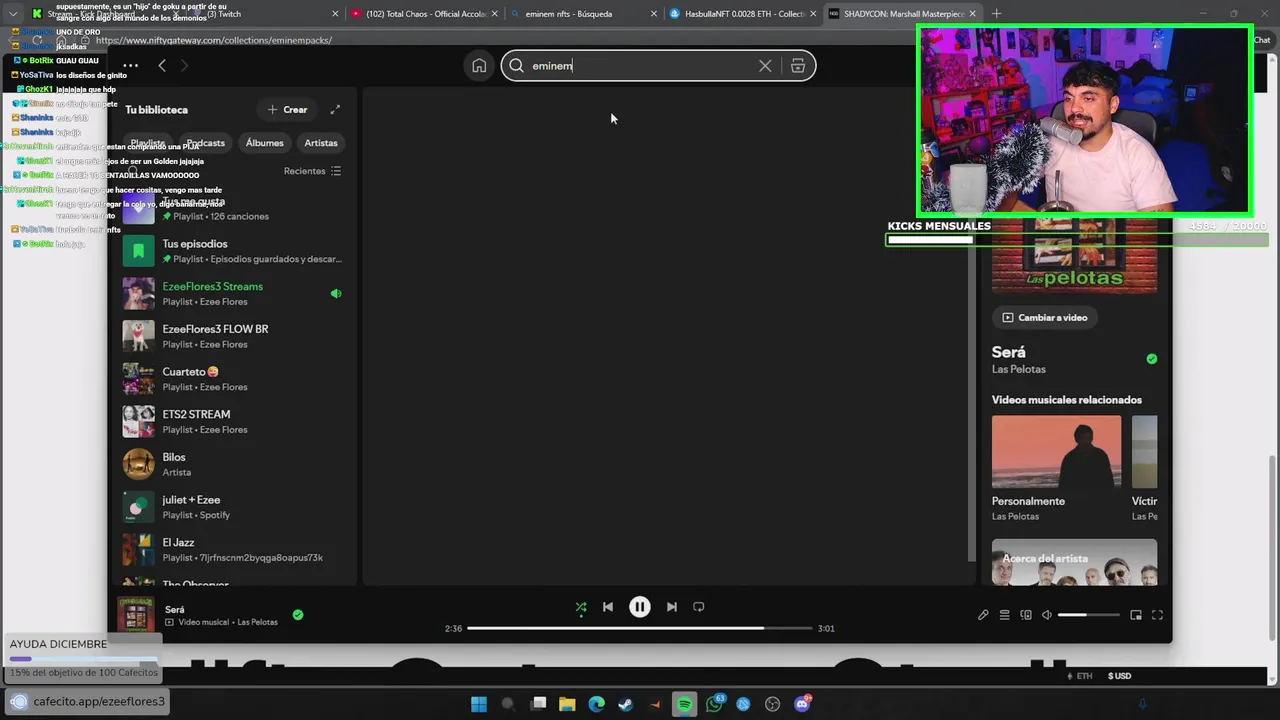This screenshot has width=1280, height=720.
Task: Click the Bilos artist thumbnail
Action: [x=138, y=464]
